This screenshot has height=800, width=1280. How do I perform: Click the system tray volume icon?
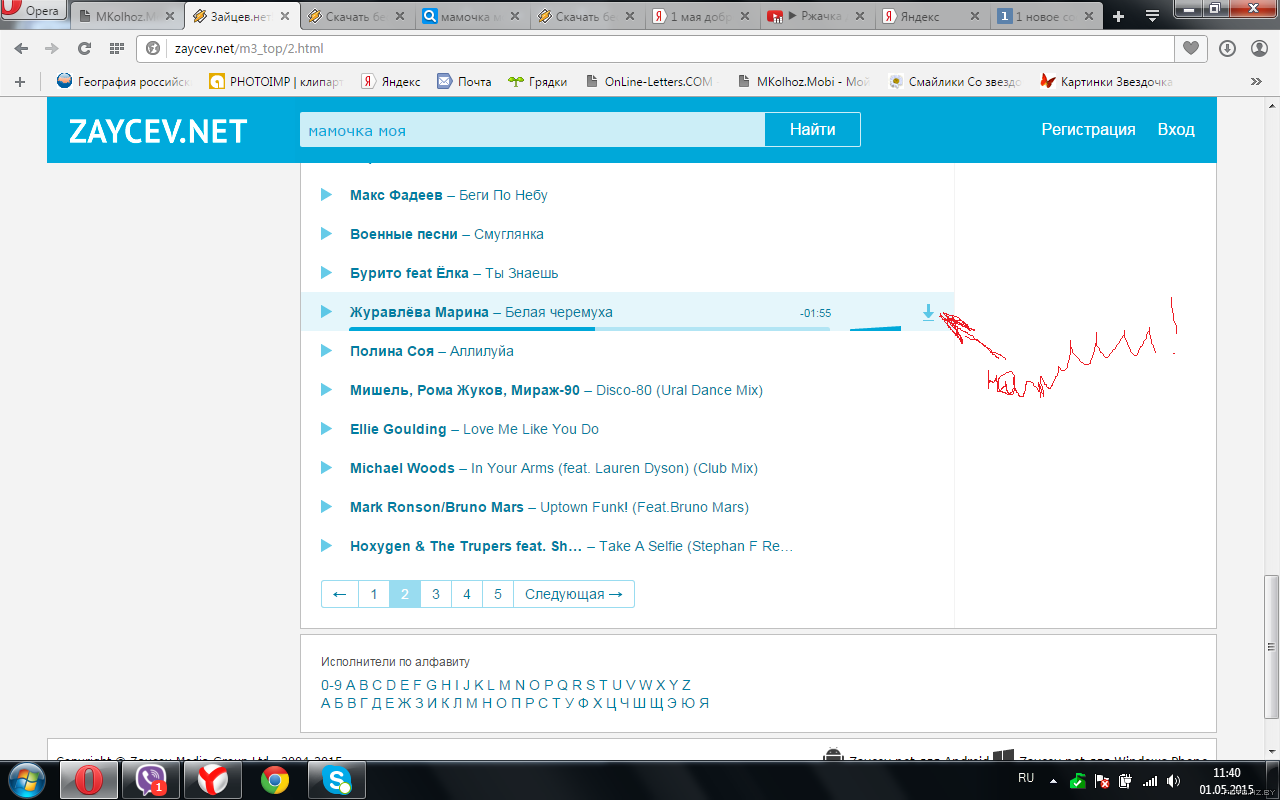(x=1172, y=780)
